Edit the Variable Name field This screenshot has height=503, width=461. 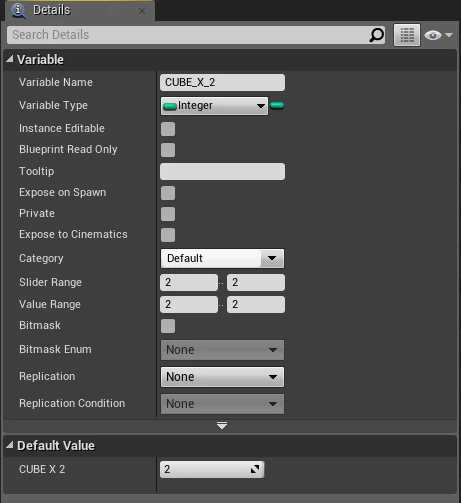point(222,82)
